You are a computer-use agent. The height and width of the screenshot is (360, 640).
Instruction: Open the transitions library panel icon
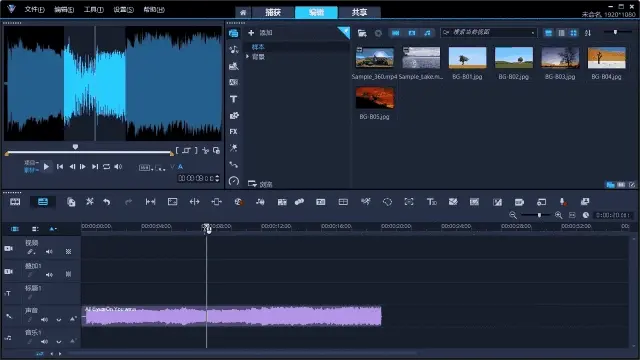click(x=233, y=82)
